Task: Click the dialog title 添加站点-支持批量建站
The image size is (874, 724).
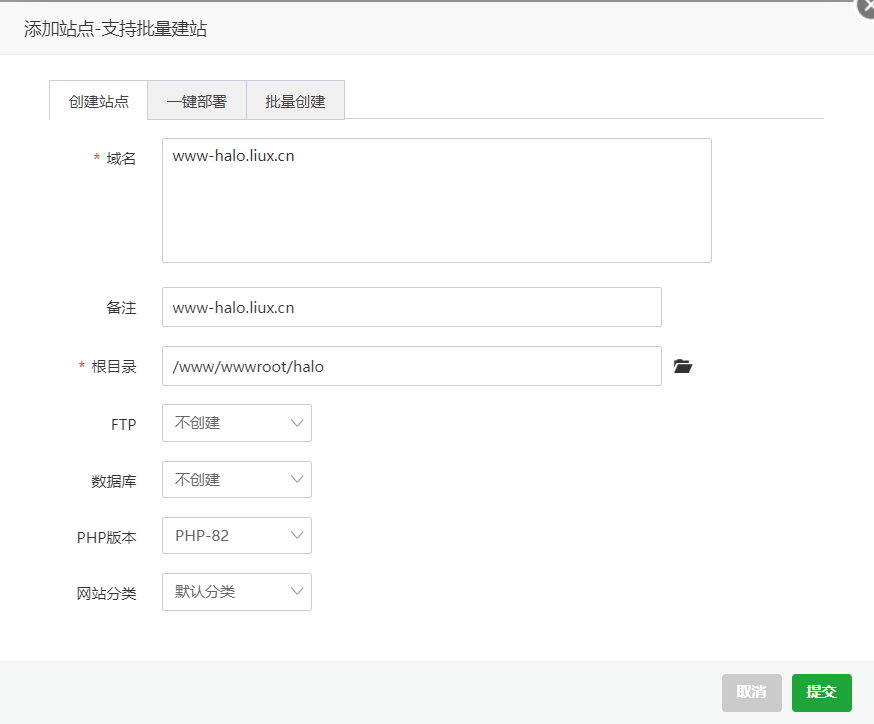Action: coord(115,29)
